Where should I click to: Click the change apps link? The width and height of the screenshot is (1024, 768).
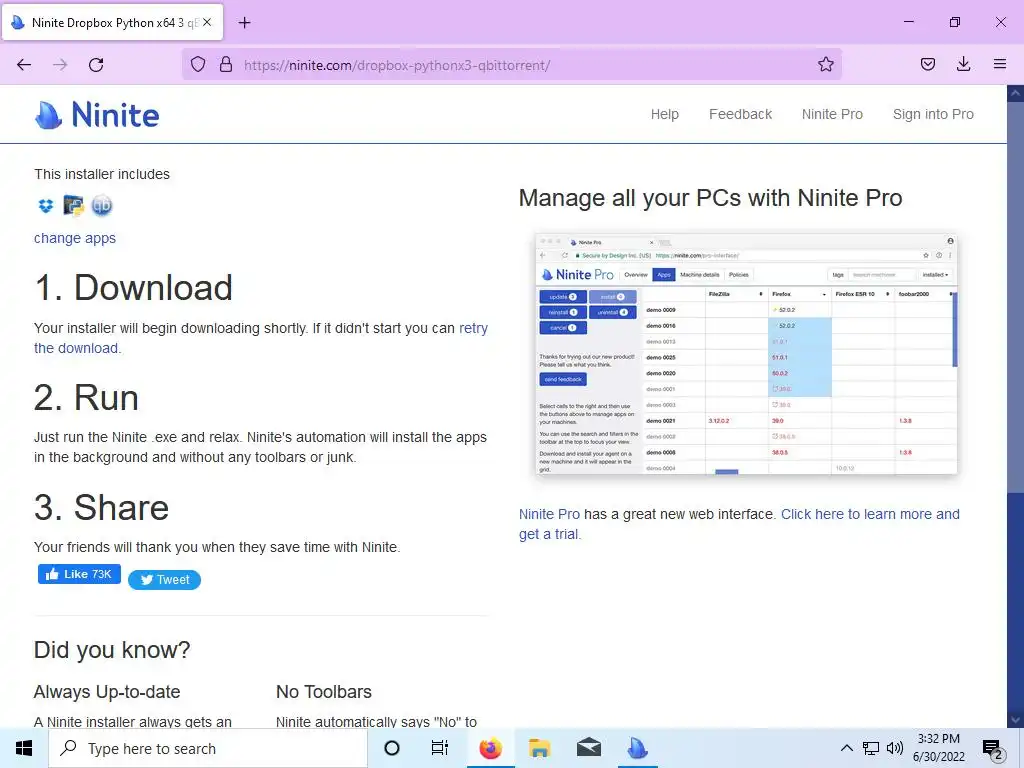(75, 238)
